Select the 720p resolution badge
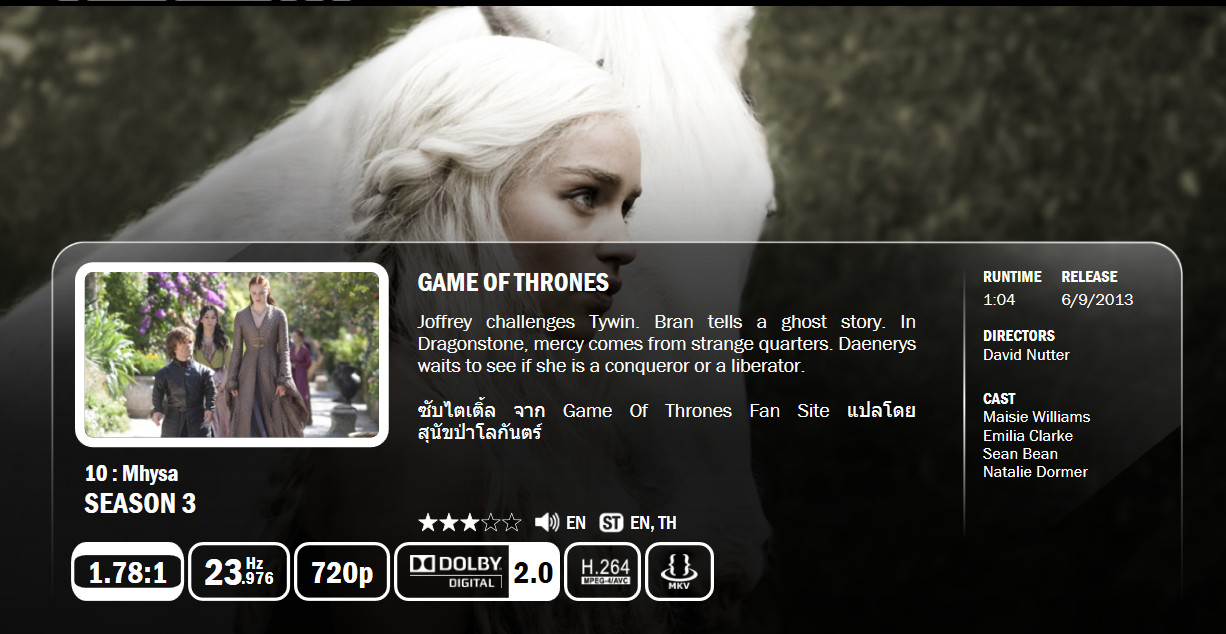 coord(342,571)
